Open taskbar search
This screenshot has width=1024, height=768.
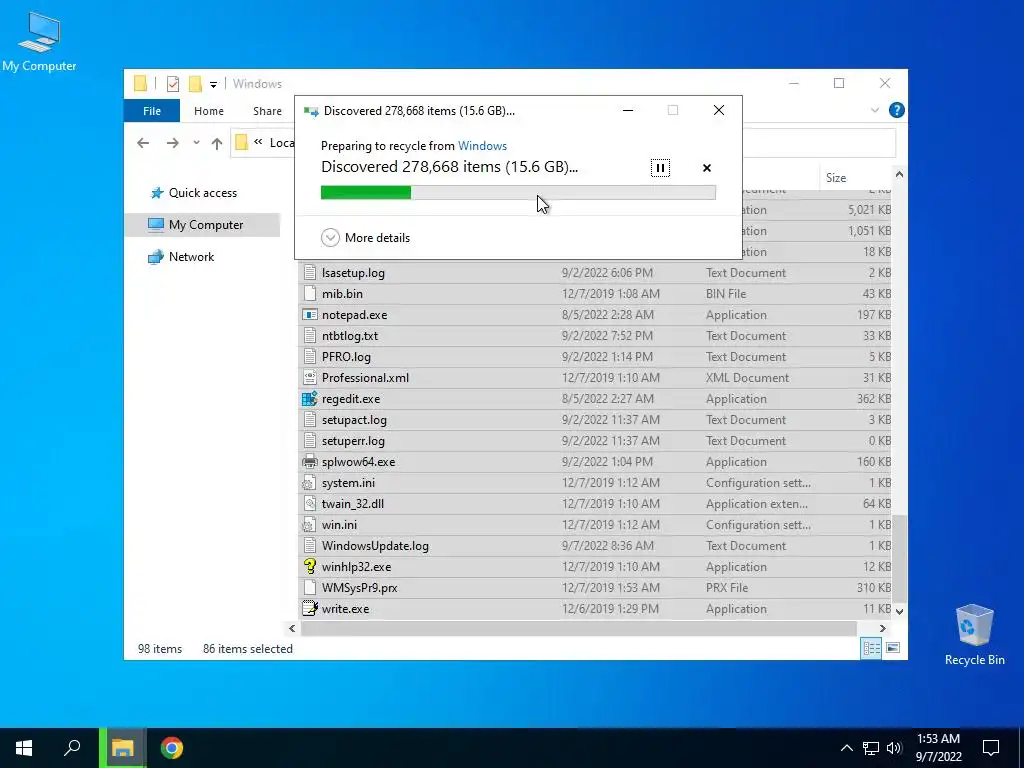[72, 748]
